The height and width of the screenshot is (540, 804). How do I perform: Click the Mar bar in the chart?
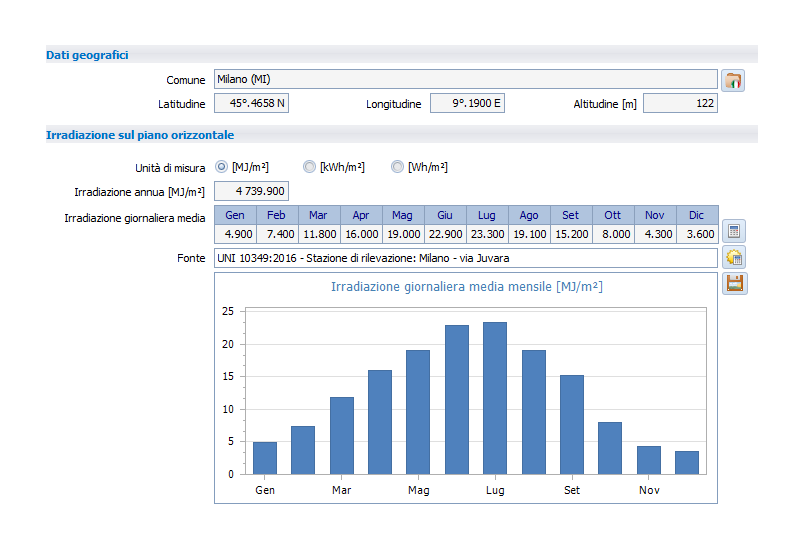pos(341,435)
